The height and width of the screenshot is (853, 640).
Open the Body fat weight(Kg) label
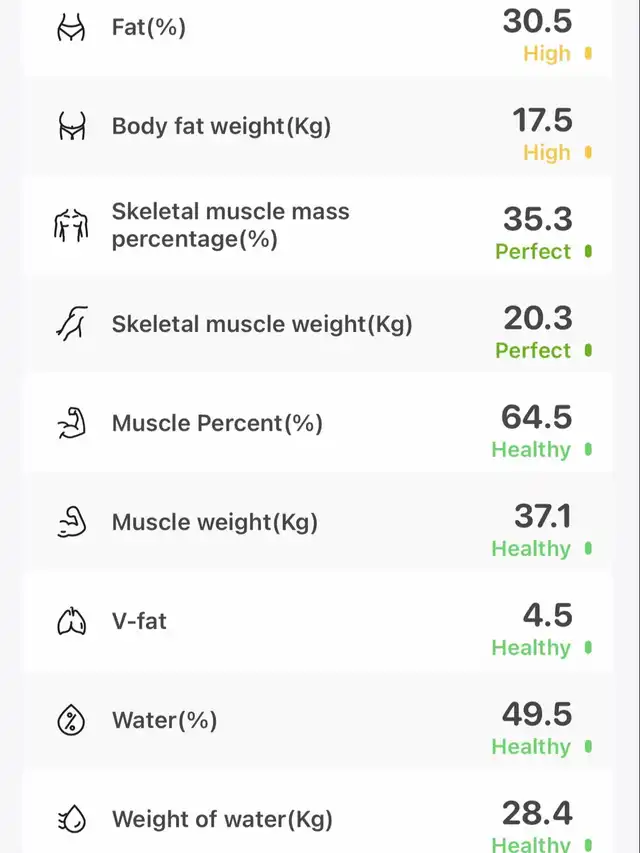[x=221, y=126]
